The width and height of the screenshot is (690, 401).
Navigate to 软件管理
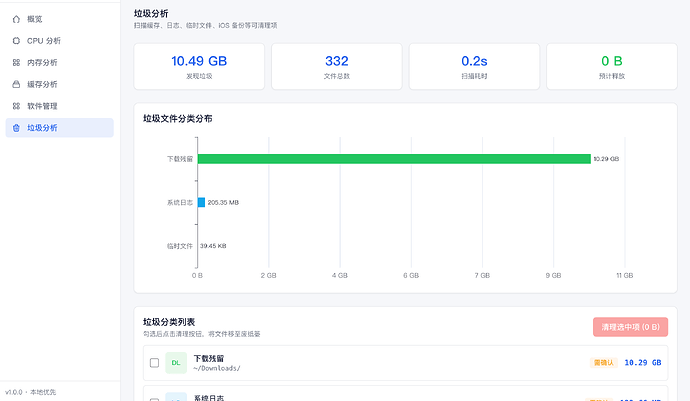(x=59, y=106)
